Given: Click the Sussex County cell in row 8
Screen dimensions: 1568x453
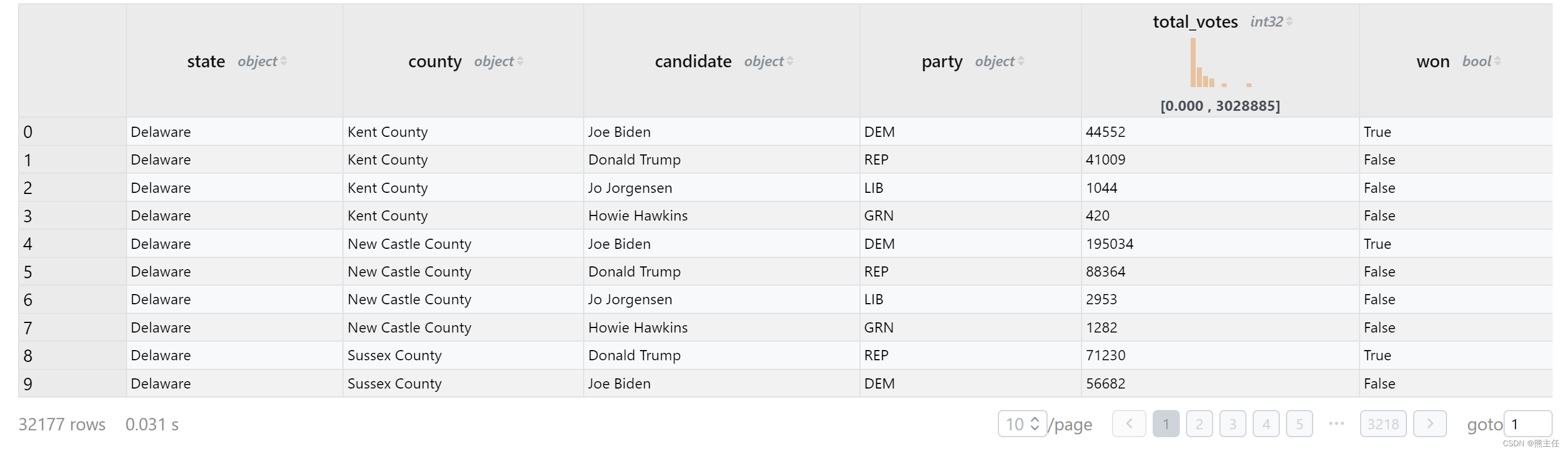Looking at the screenshot, I should (394, 356).
